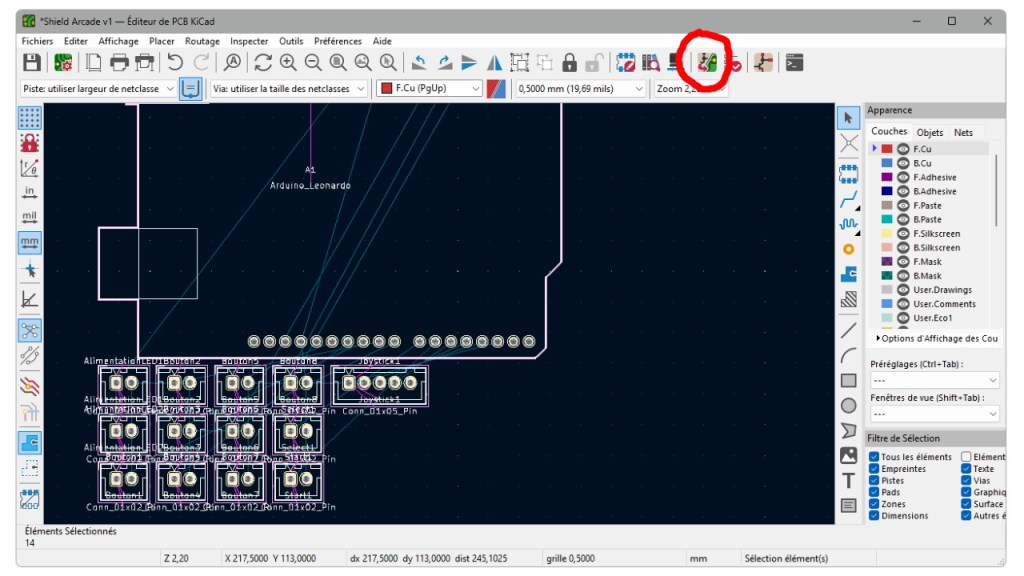Expand the Préréglages presets dropdown

pos(935,379)
